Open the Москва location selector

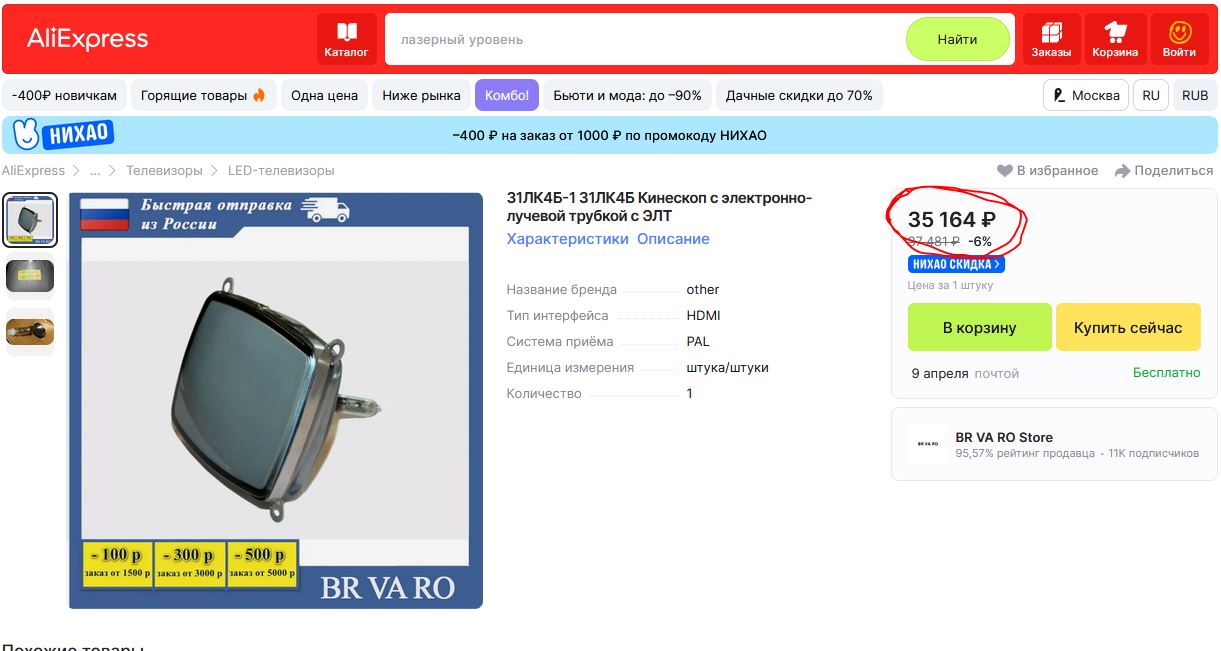click(1085, 96)
